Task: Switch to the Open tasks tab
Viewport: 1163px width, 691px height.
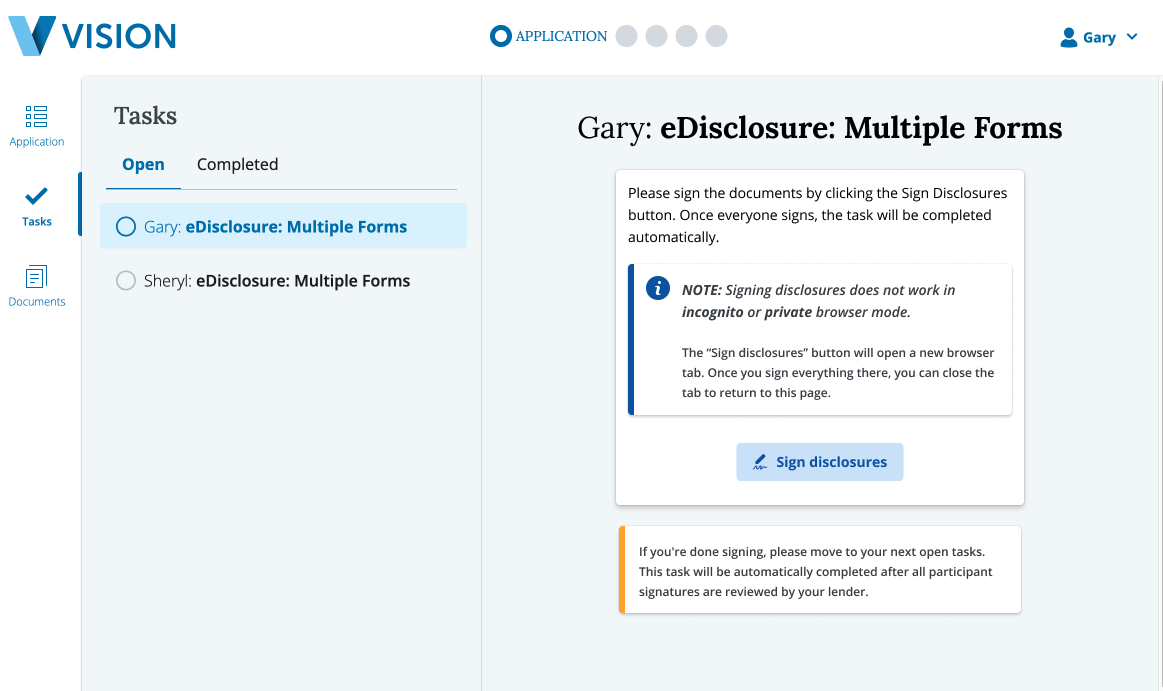Action: click(143, 164)
